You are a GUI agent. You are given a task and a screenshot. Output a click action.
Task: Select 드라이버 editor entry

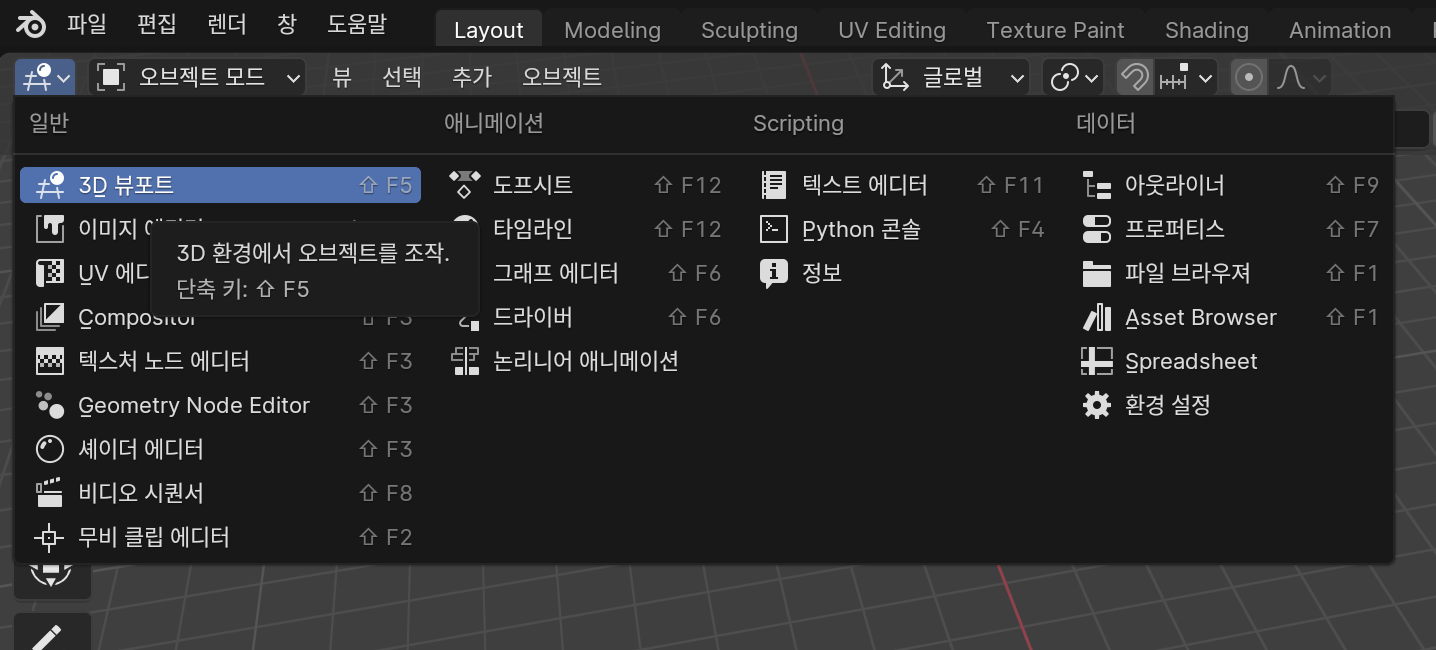[586, 317]
